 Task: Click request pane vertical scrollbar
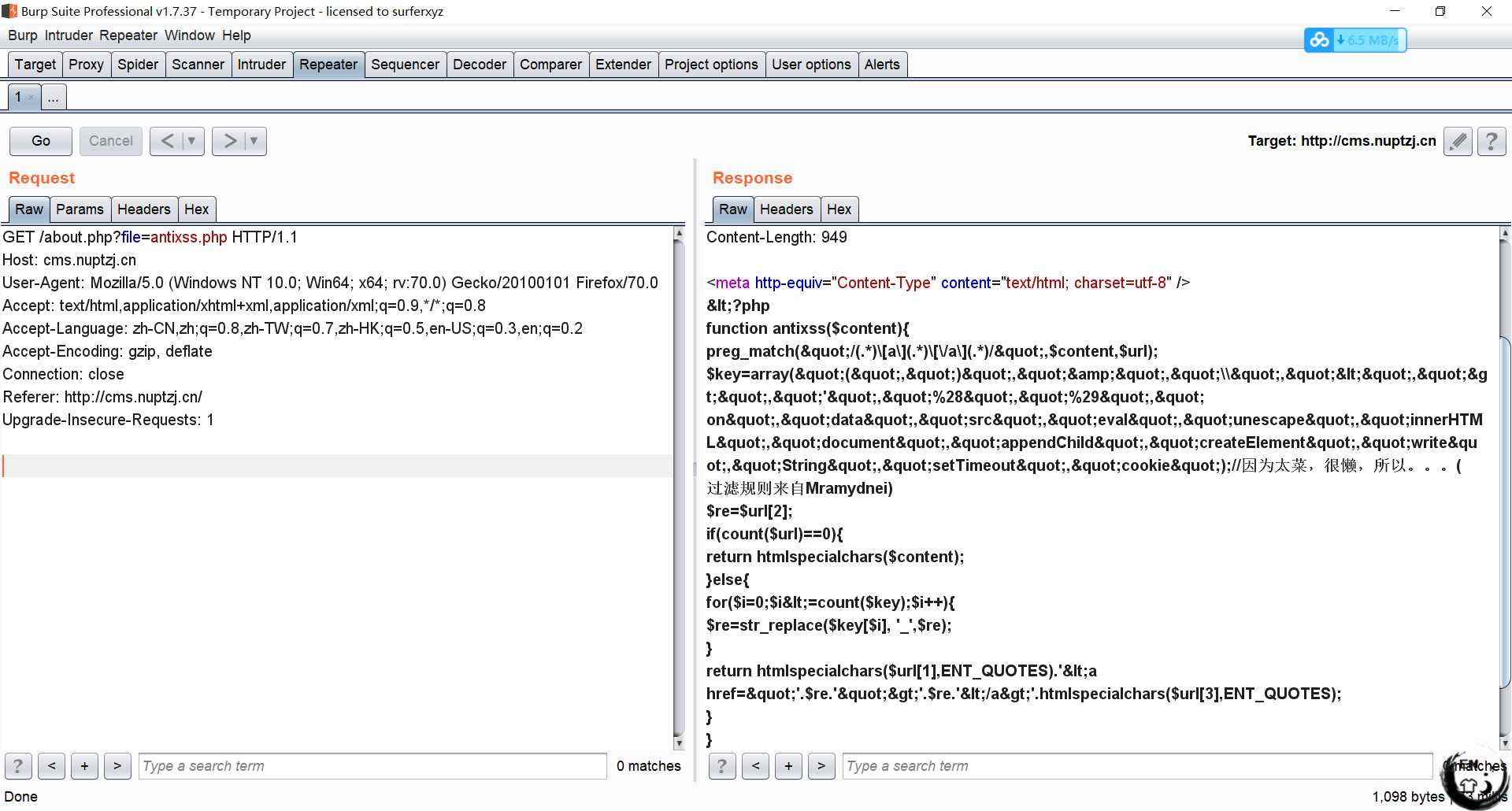[679, 488]
